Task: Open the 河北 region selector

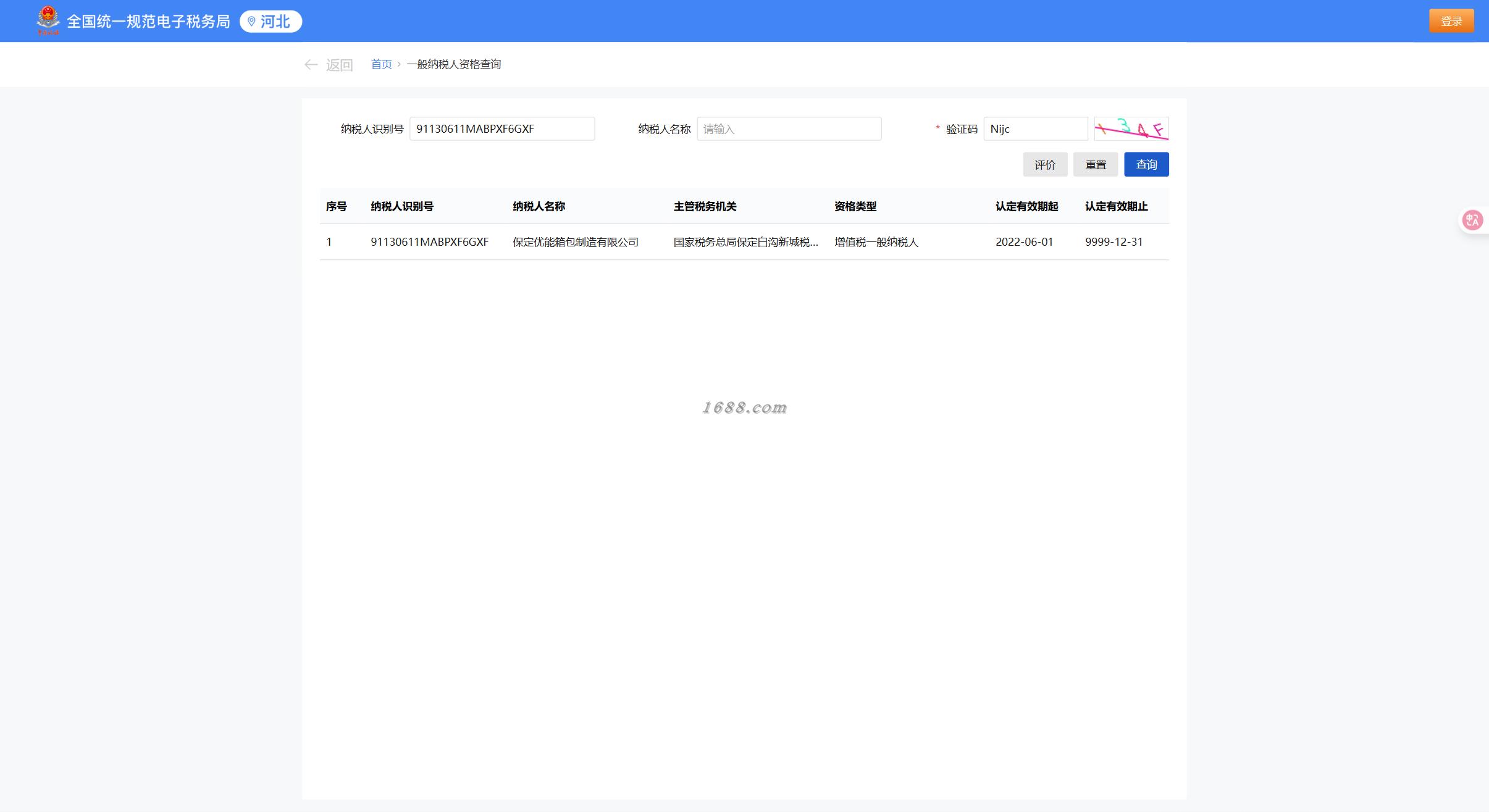Action: tap(275, 22)
